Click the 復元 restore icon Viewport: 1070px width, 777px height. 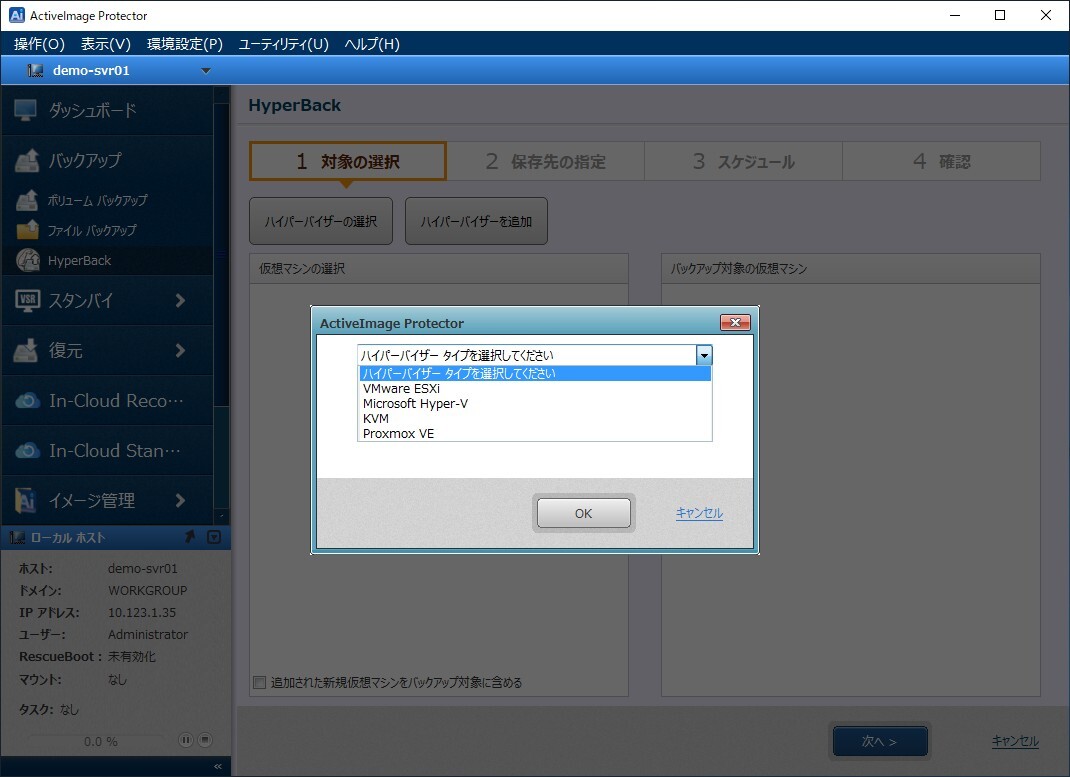click(26, 351)
